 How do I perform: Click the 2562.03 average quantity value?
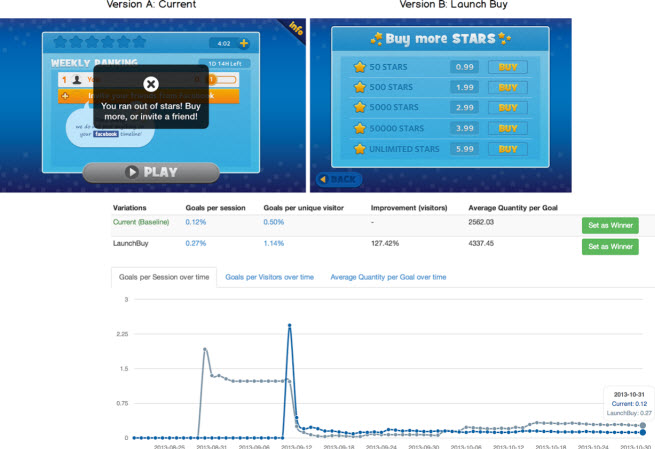481,222
